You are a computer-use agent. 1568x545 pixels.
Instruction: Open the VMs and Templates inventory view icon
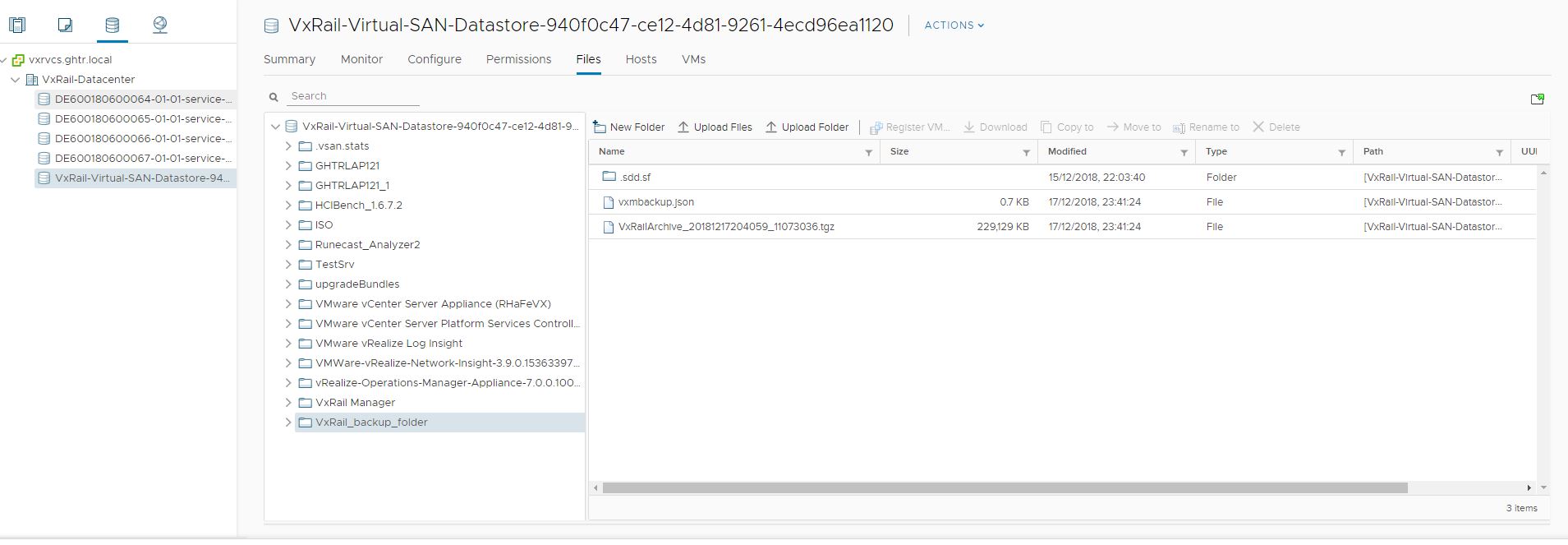click(x=65, y=25)
